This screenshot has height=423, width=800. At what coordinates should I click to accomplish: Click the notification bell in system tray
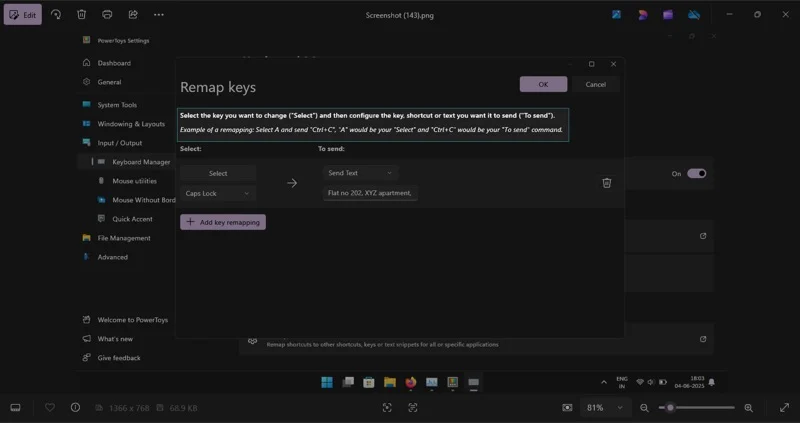click(x=712, y=382)
